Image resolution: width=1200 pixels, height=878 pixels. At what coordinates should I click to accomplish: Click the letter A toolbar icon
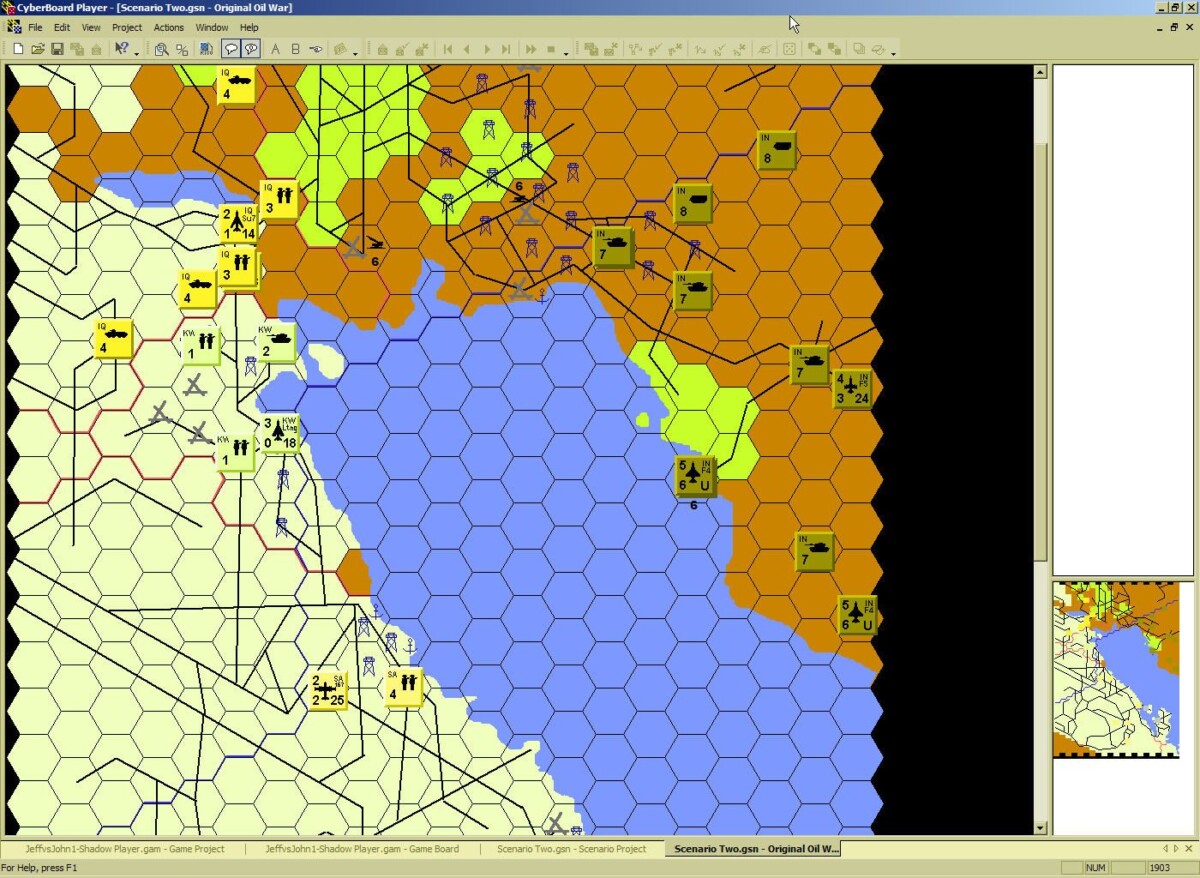[x=276, y=49]
